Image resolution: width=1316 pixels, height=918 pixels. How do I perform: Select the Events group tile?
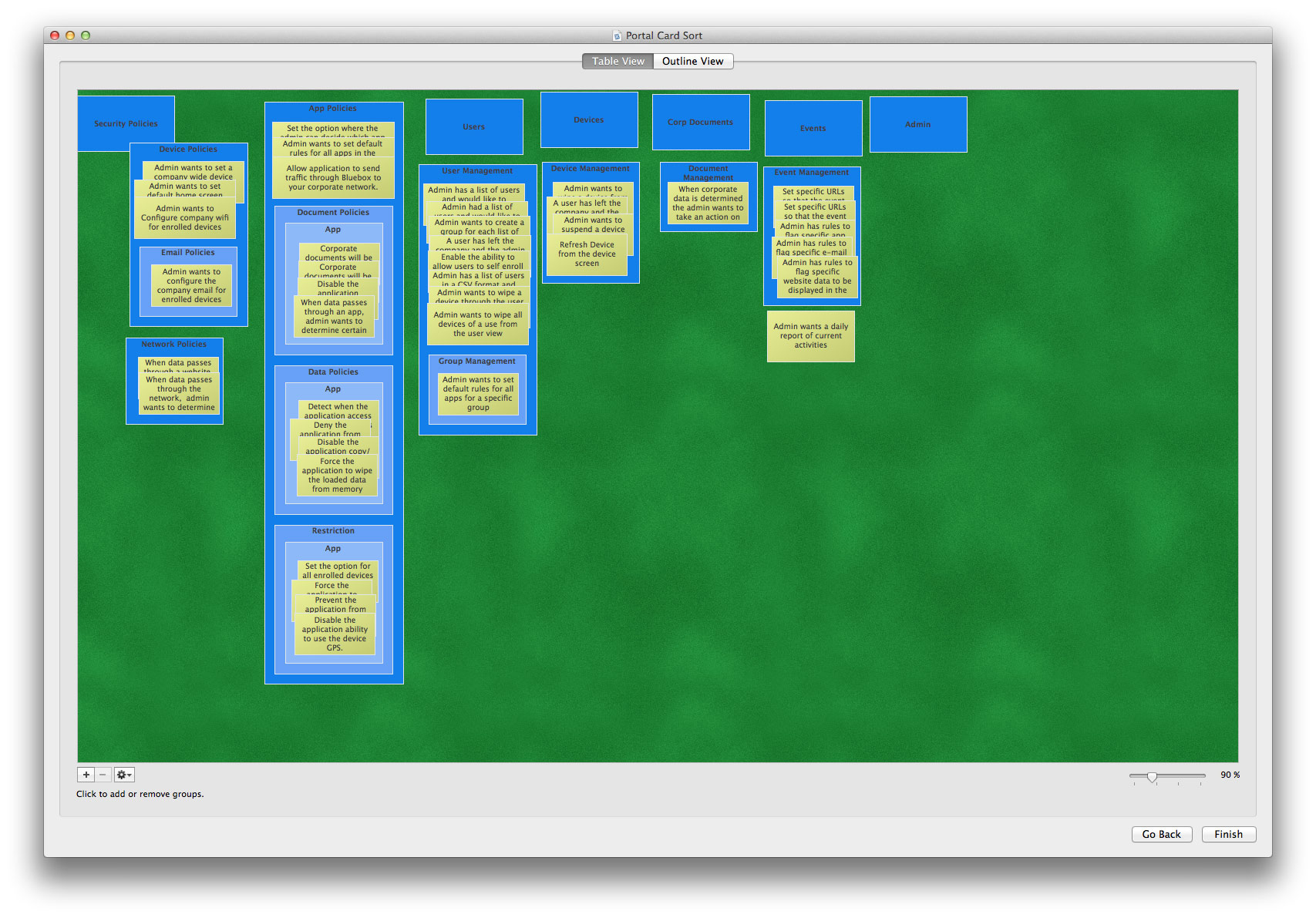pos(813,128)
